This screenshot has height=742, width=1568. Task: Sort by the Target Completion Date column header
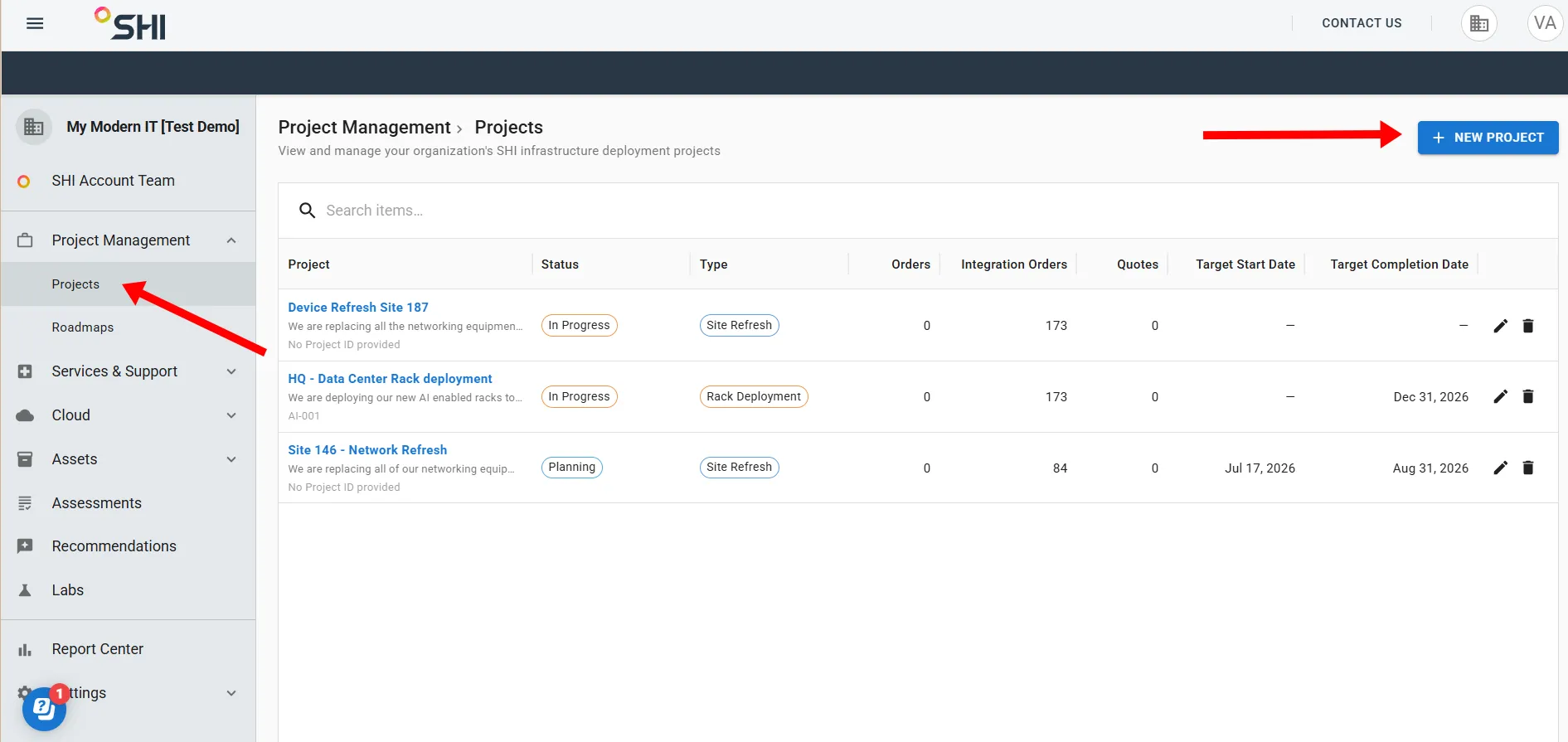pyautogui.click(x=1399, y=264)
